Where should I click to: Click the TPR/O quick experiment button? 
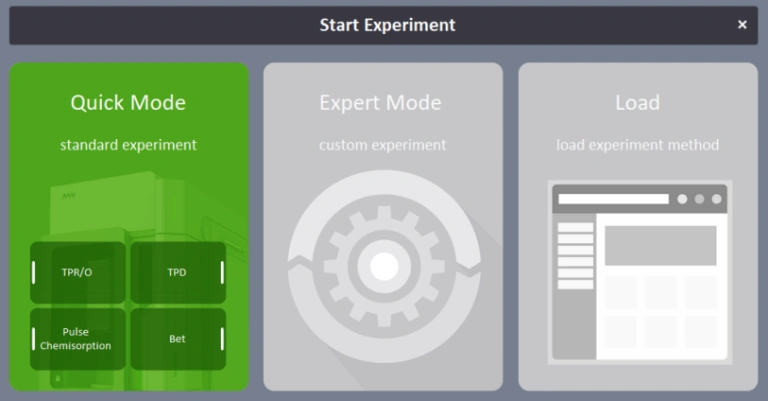coord(78,272)
